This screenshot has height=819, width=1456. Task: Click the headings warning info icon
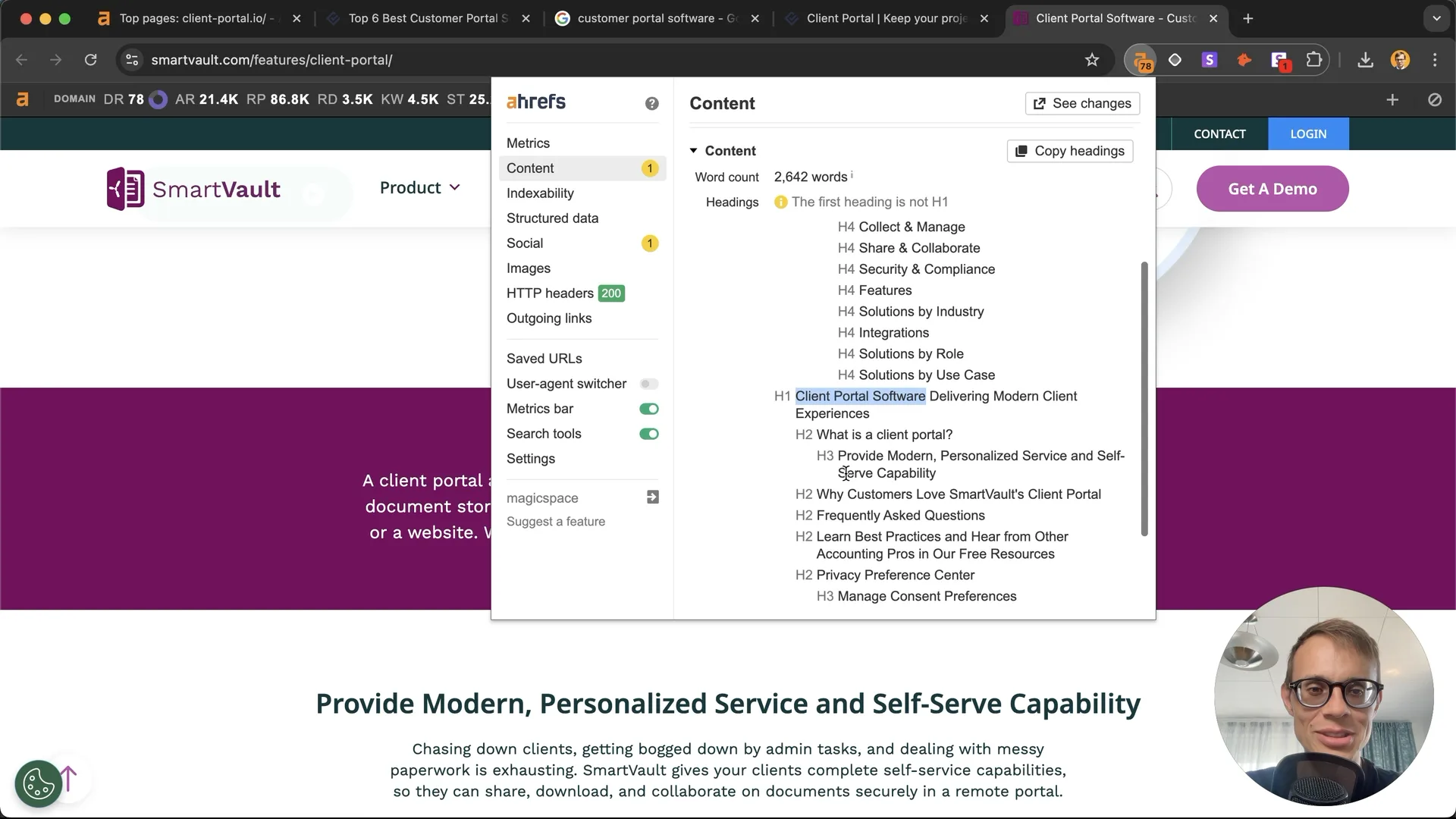(780, 202)
